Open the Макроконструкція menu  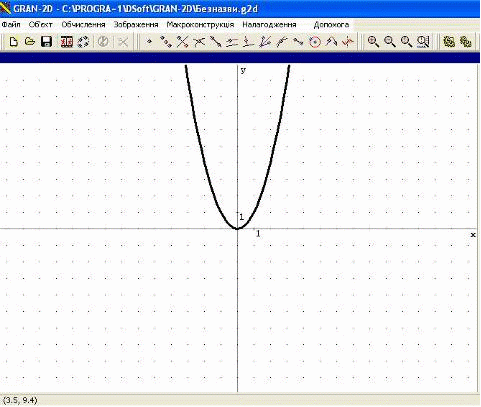pyautogui.click(x=200, y=25)
